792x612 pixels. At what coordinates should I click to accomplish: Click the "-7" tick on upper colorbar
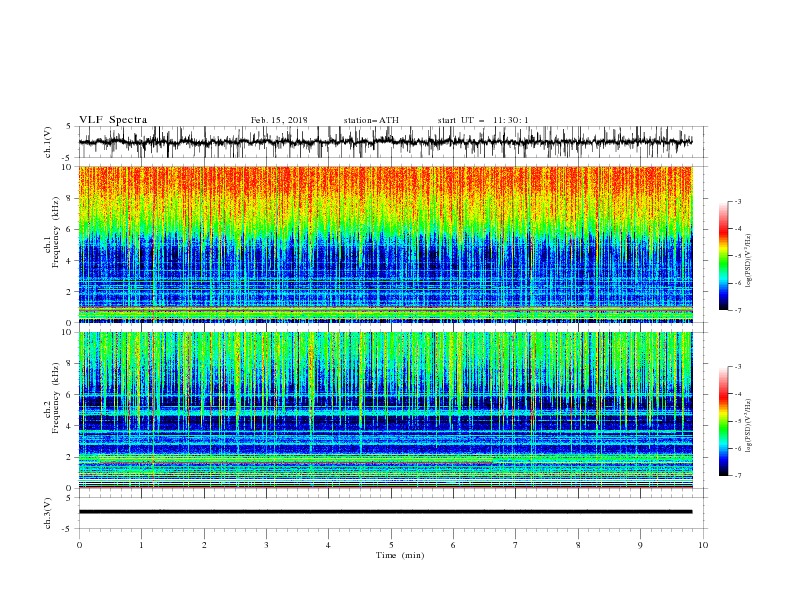pos(737,310)
